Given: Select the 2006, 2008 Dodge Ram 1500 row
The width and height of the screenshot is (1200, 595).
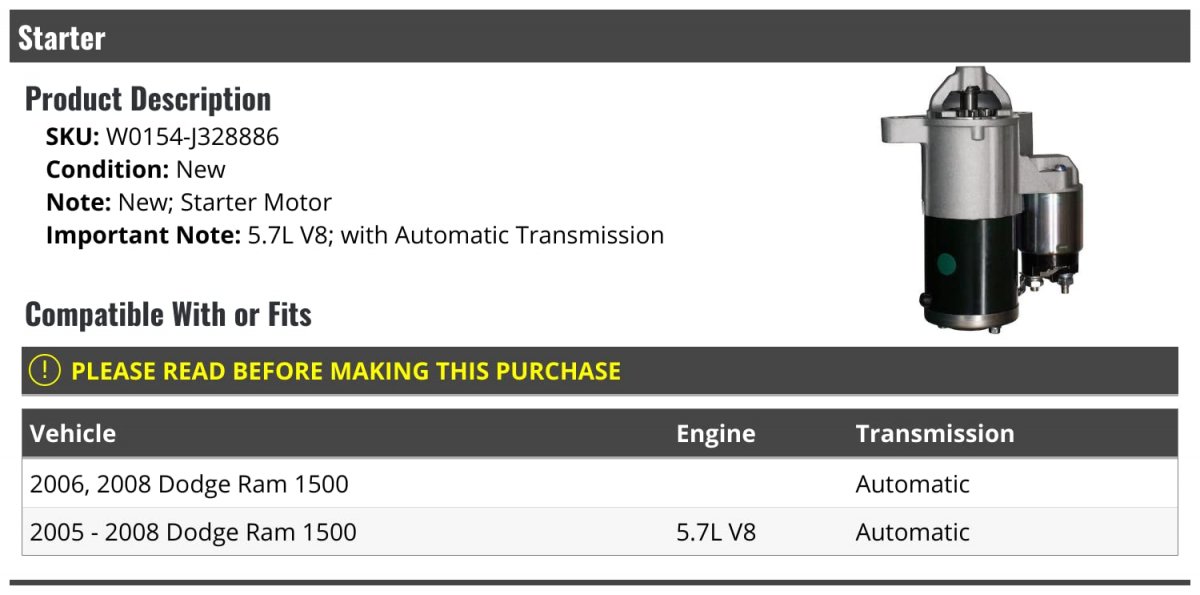Looking at the screenshot, I should point(600,484).
